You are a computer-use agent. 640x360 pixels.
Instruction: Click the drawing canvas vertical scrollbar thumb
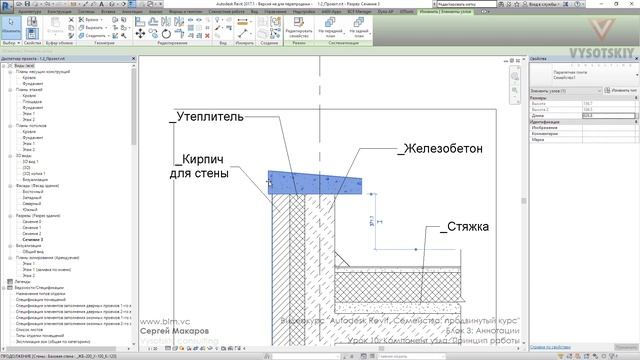click(x=524, y=200)
